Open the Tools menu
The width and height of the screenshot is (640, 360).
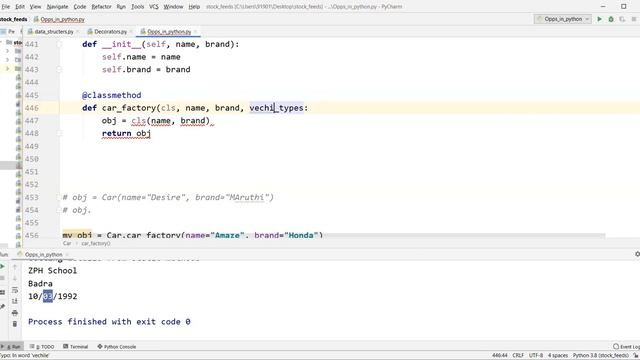[x=138, y=7]
